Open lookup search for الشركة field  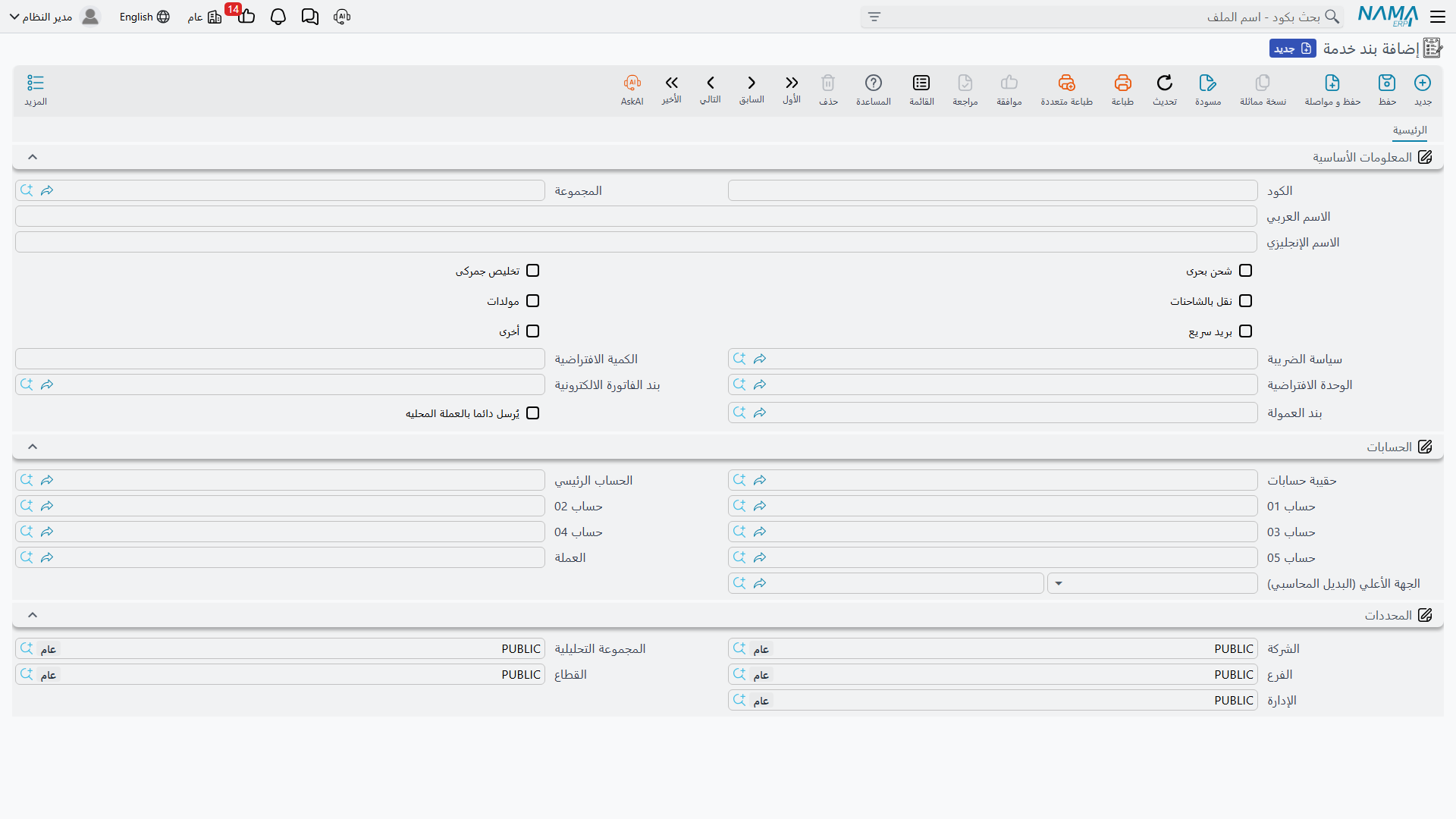tap(739, 648)
